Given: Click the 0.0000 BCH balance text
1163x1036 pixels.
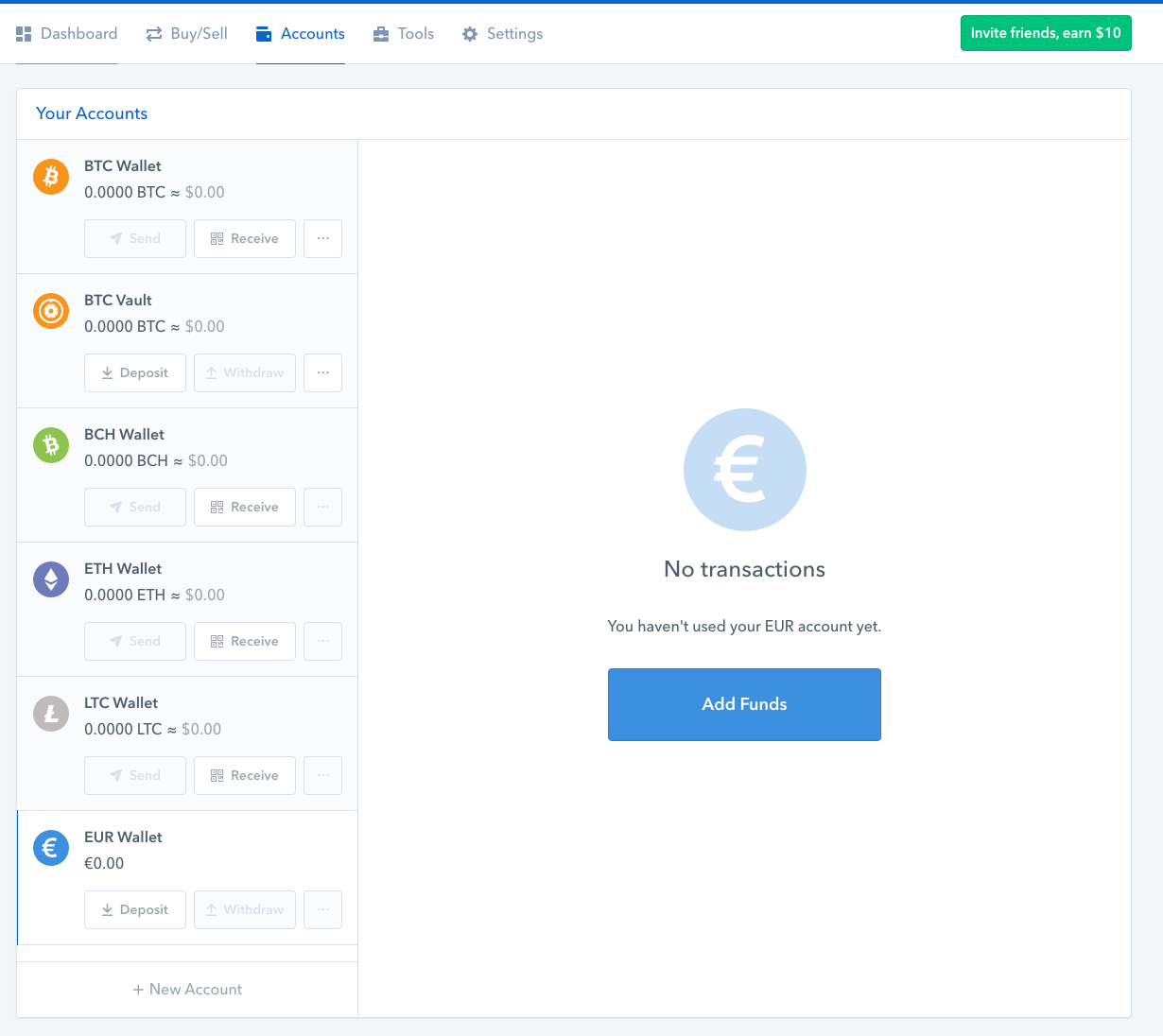Looking at the screenshot, I should point(126,461).
